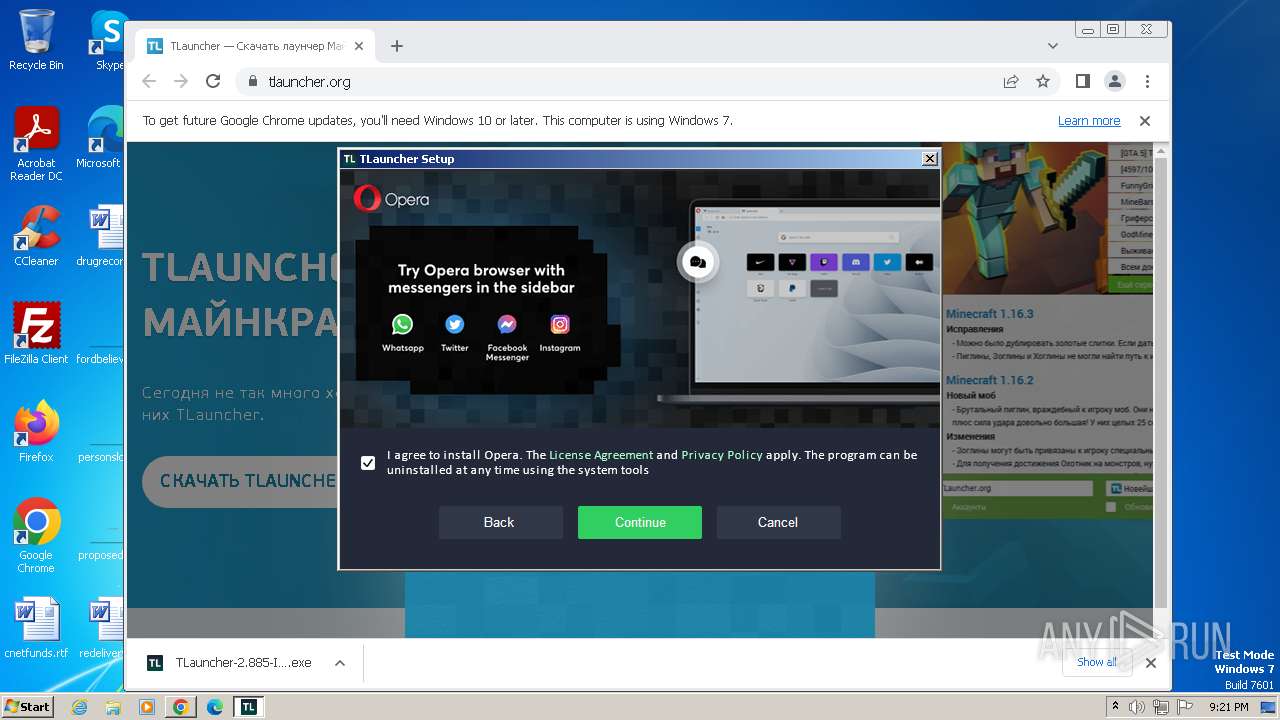This screenshot has height=720, width=1280.
Task: Open the Minecraft 1.16.2 heading link
Action: [990, 380]
